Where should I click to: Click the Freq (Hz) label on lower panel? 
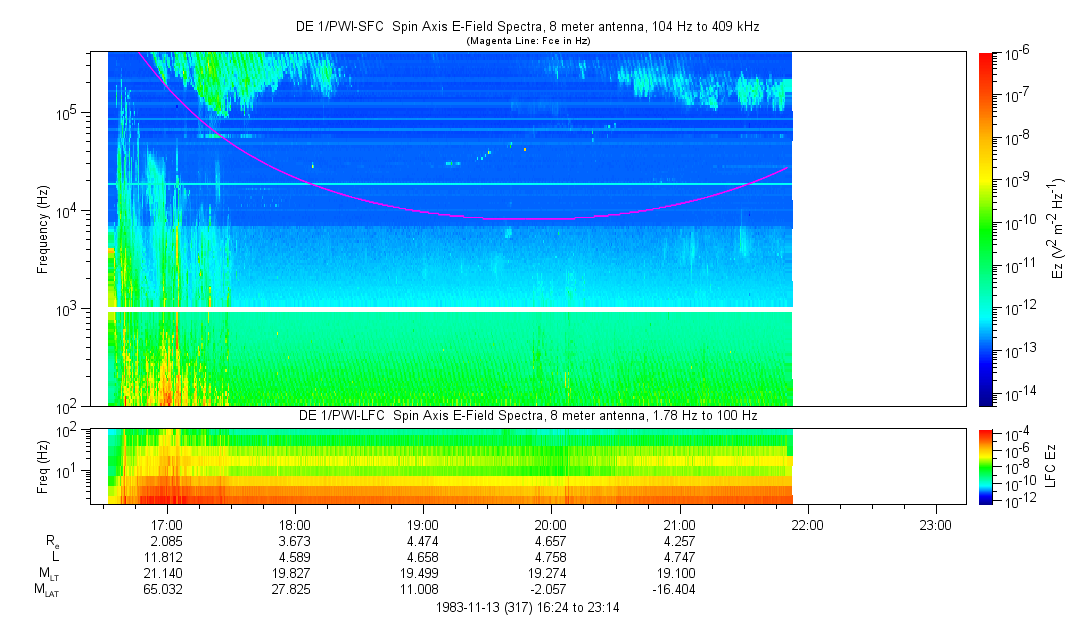(x=44, y=465)
